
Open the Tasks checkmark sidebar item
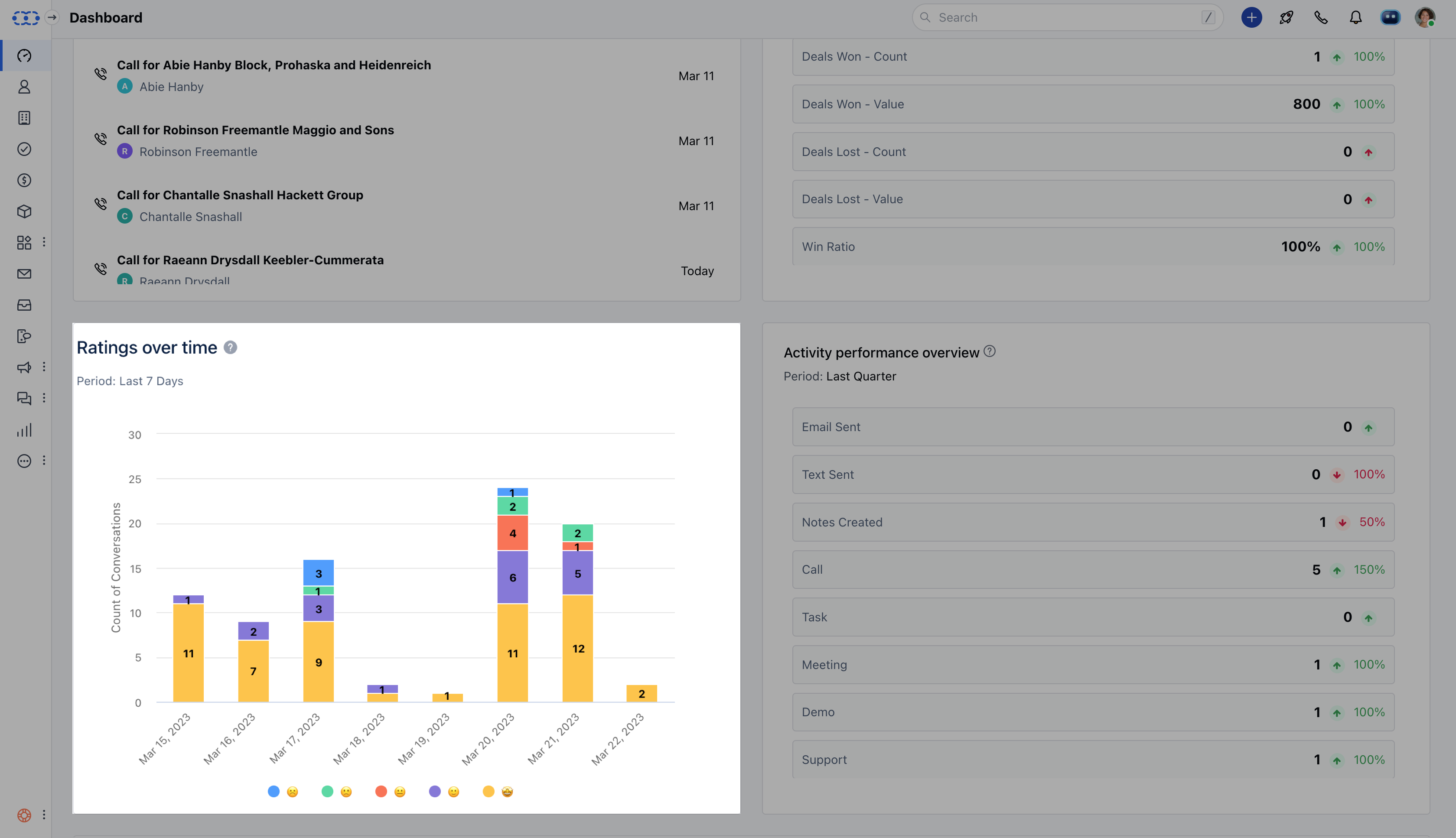pos(24,149)
